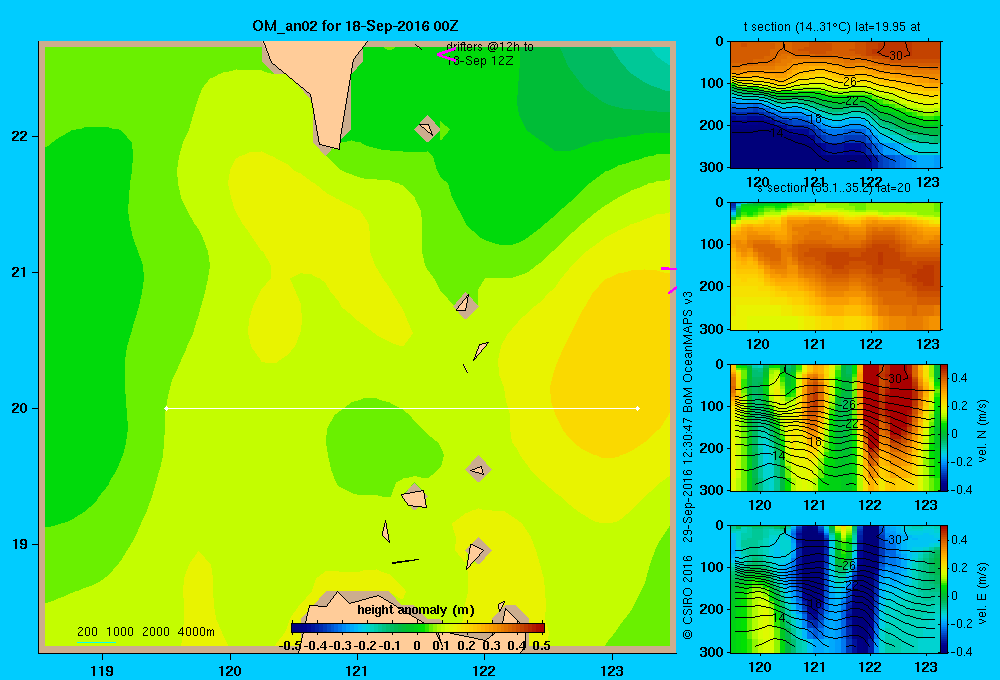Open the salinity section plot
Image resolution: width=1000 pixels, height=680 pixels.
[x=835, y=266]
